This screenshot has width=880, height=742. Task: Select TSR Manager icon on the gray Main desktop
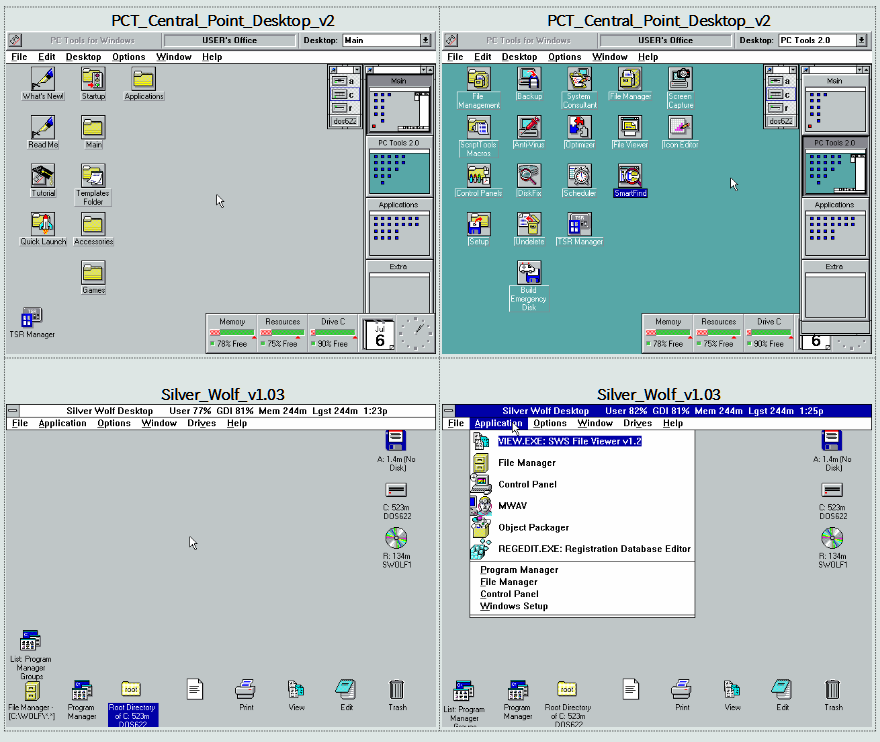tap(32, 323)
